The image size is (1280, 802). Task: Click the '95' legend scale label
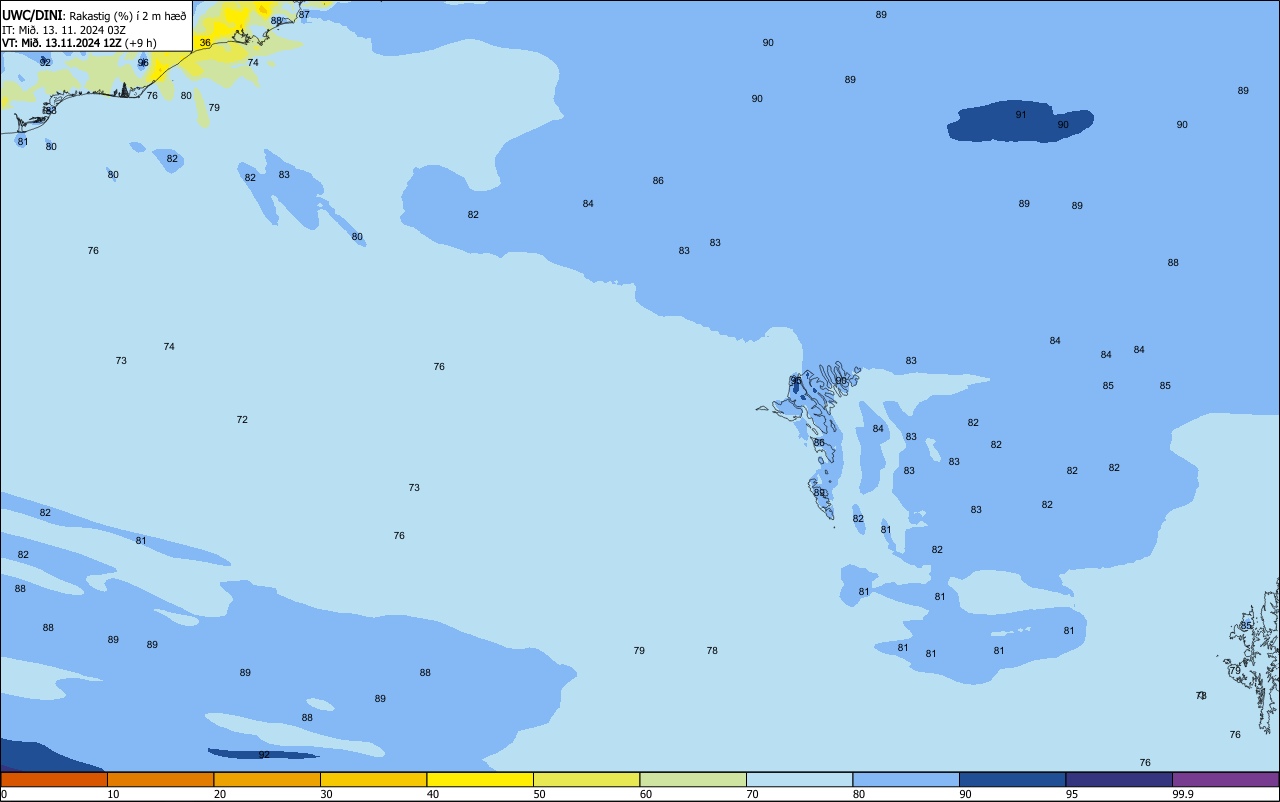[1072, 794]
